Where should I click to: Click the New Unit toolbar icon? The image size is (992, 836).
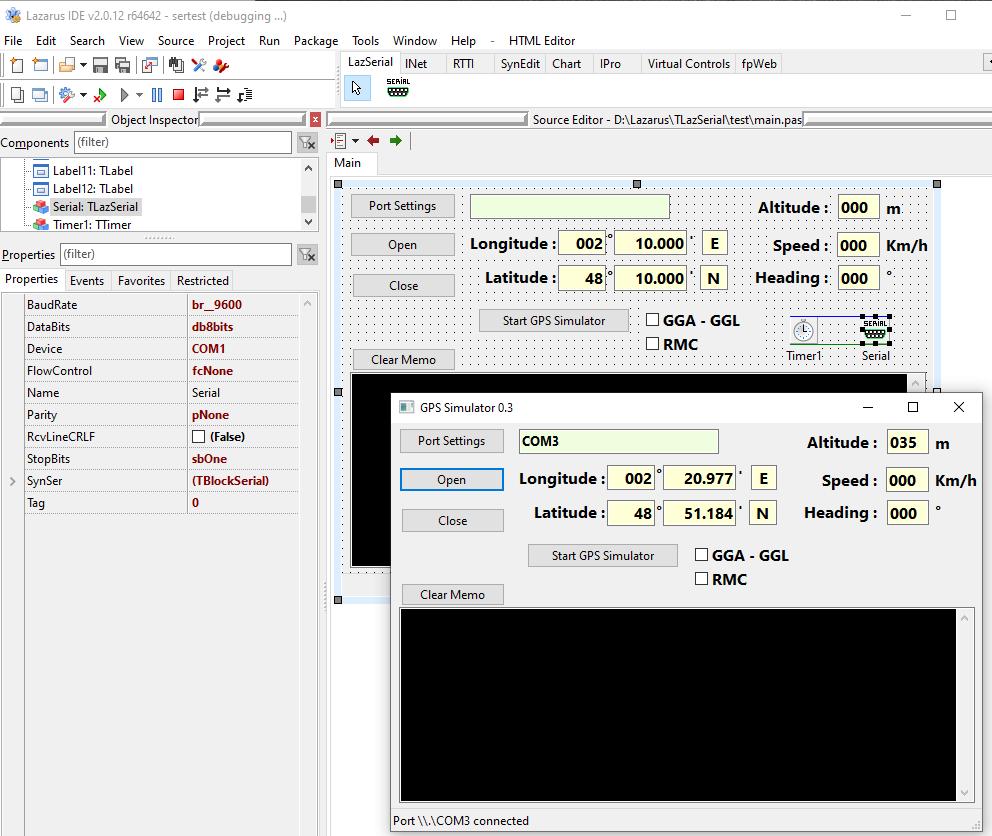(x=17, y=65)
